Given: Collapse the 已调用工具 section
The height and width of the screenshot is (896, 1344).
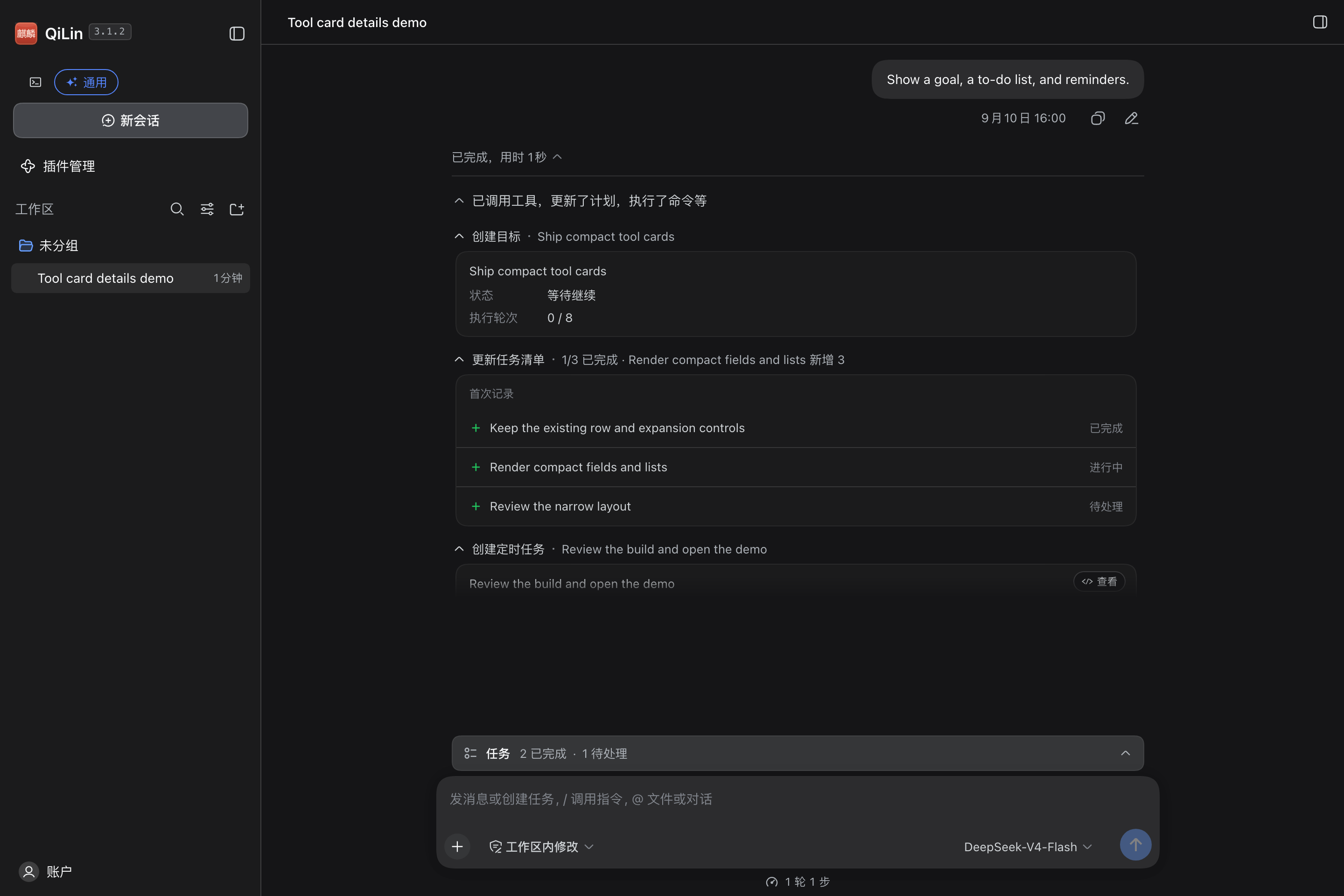Looking at the screenshot, I should pos(580,201).
